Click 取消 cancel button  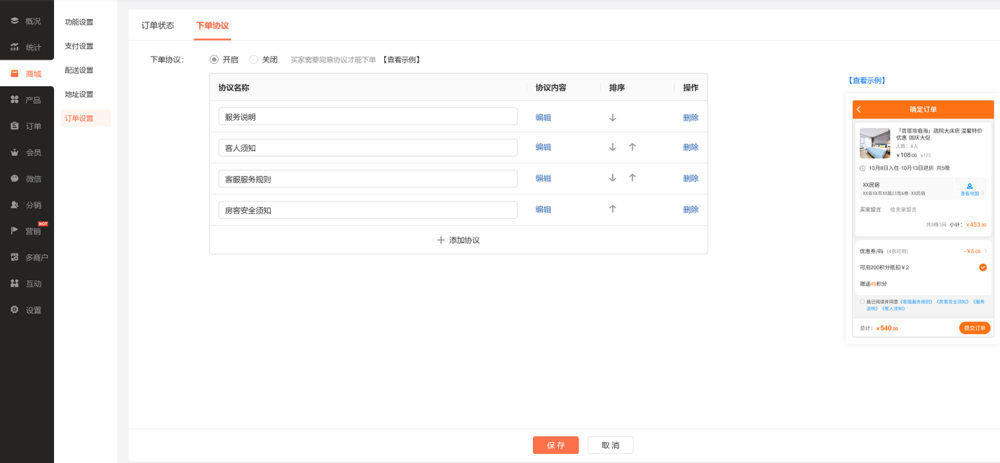point(610,445)
